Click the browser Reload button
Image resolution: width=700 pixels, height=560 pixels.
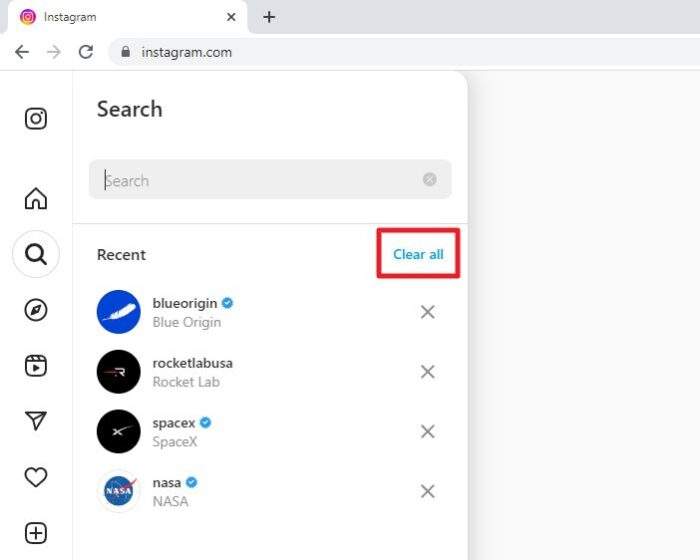click(86, 52)
